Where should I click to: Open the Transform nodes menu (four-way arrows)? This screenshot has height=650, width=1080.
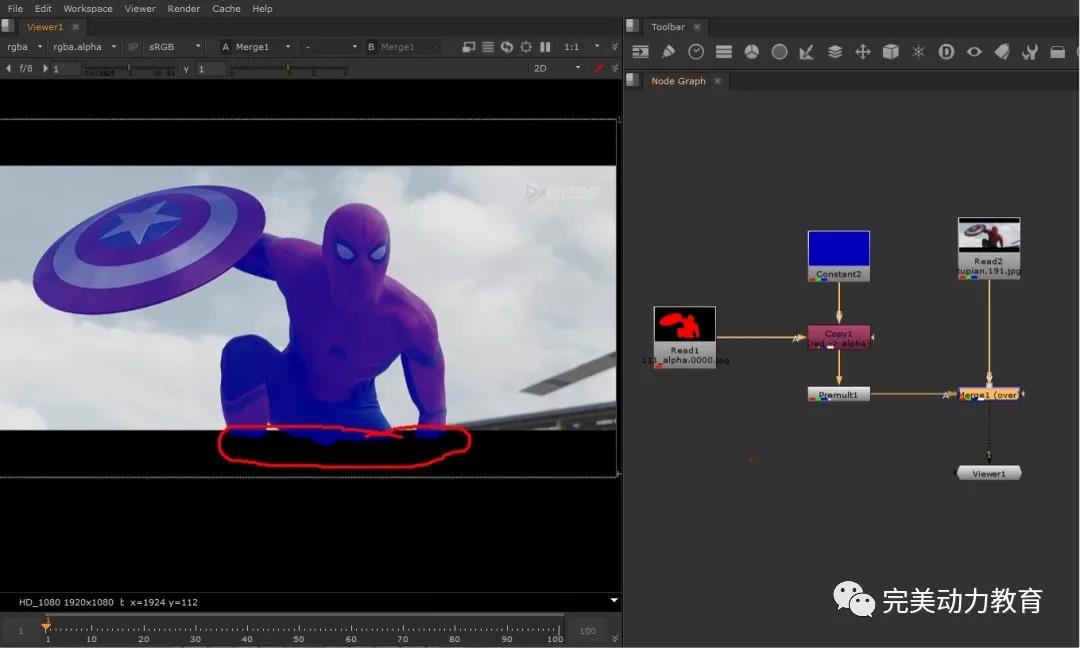(862, 52)
